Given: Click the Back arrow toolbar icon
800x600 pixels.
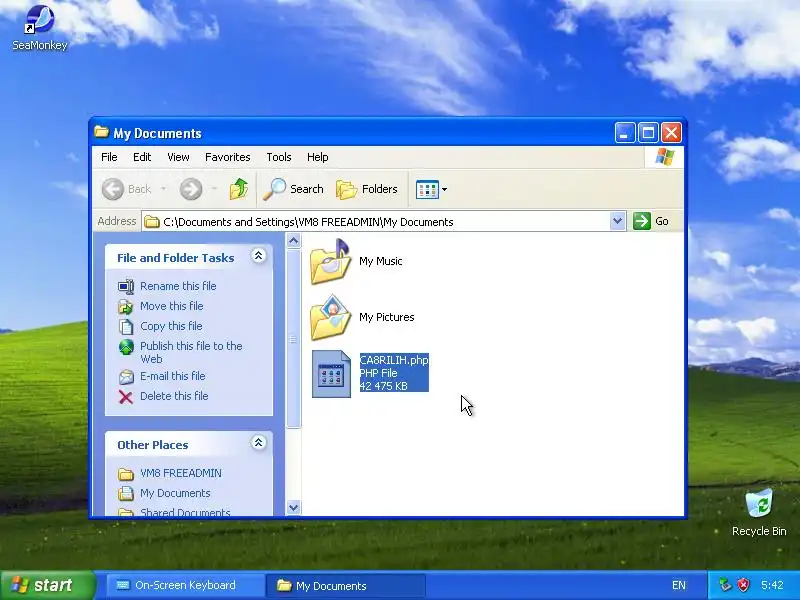Looking at the screenshot, I should pos(113,189).
